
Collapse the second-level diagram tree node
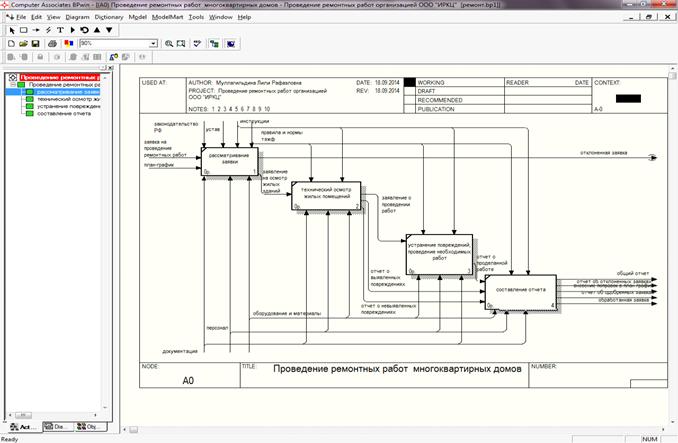(12, 85)
